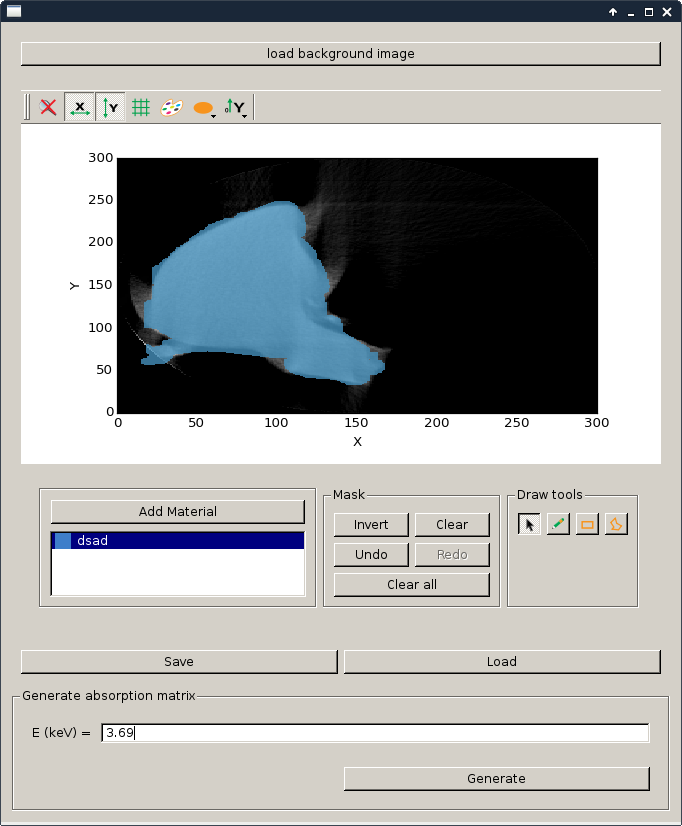Image resolution: width=682 pixels, height=826 pixels.
Task: Toggle the plot grid icon
Action: (141, 107)
